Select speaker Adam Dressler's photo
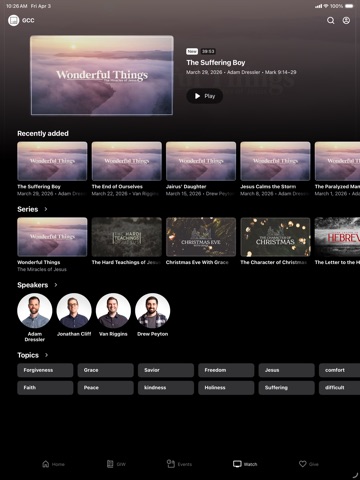Viewport: 360px width, 480px height. click(35, 311)
